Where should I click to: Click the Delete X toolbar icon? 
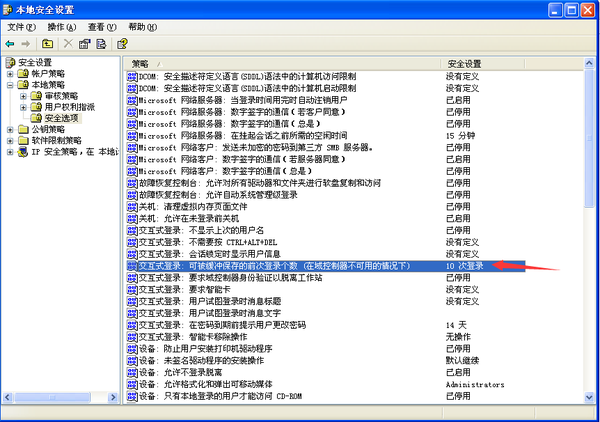pyautogui.click(x=68, y=44)
